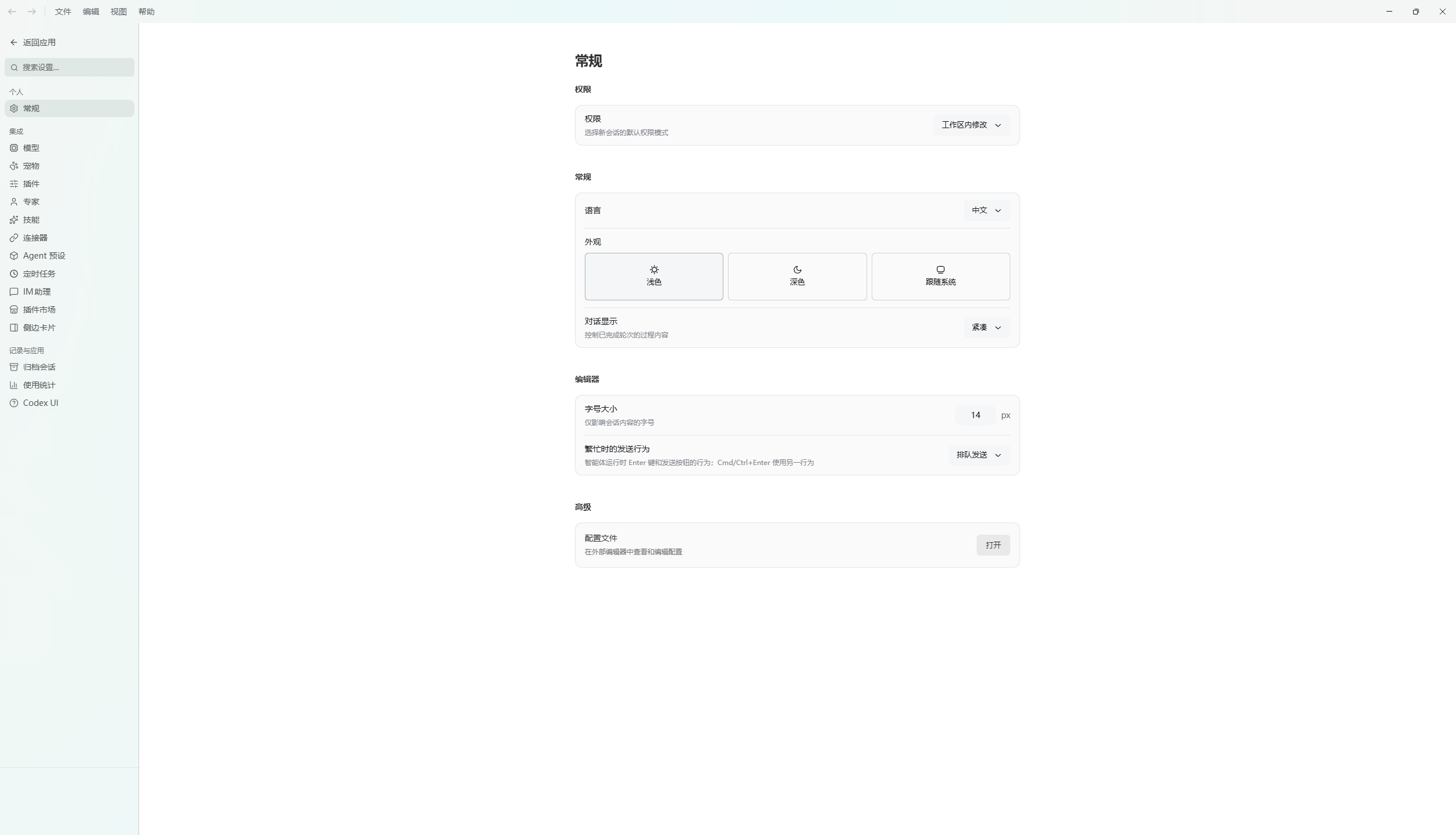Click the 连接器 link icon
The width and height of the screenshot is (1456, 835).
(14, 238)
